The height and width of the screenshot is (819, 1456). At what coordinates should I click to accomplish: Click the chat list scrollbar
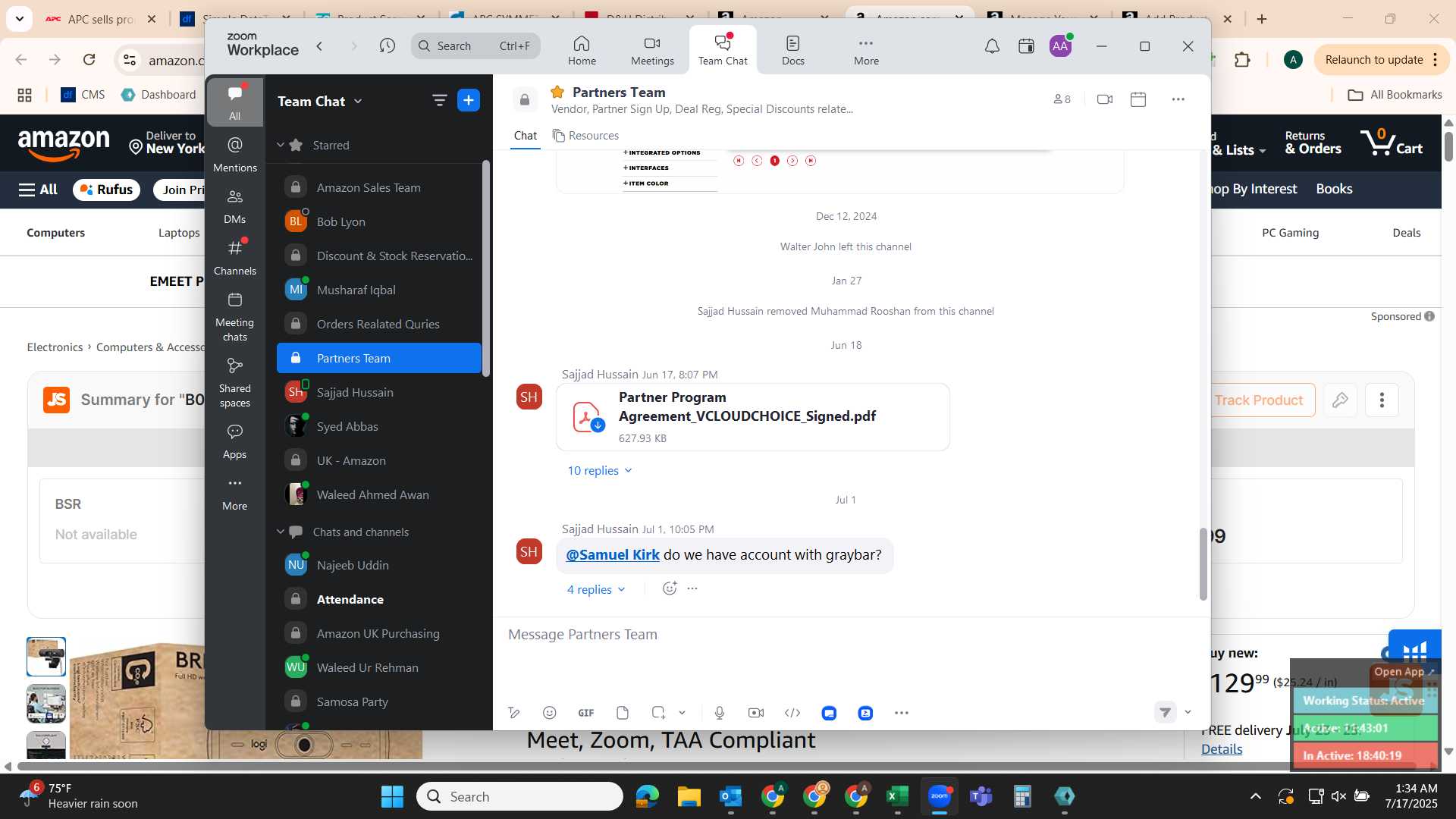(x=486, y=268)
